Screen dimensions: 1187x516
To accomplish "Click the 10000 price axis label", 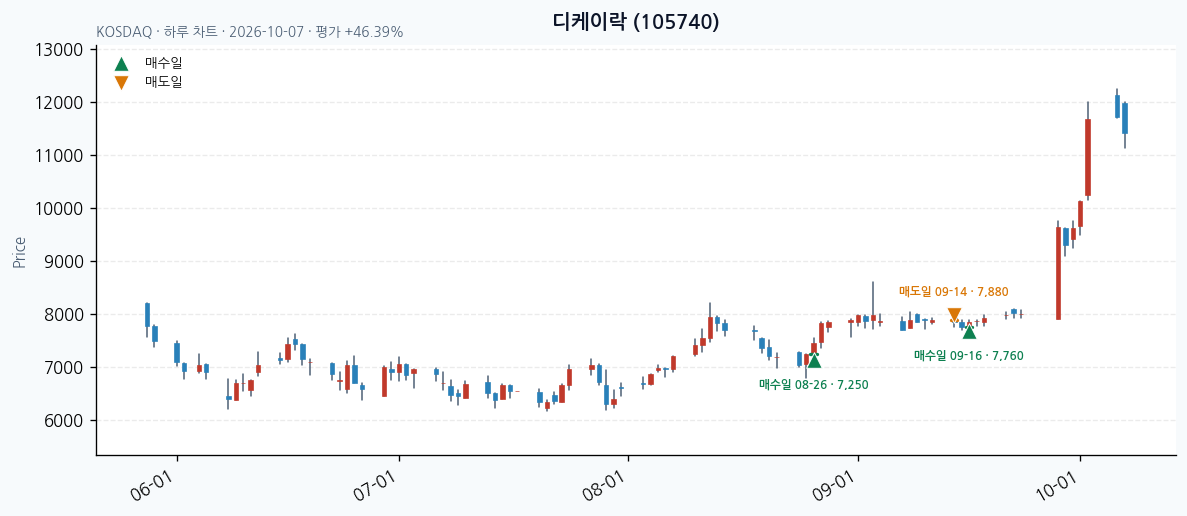I will 58,209.
